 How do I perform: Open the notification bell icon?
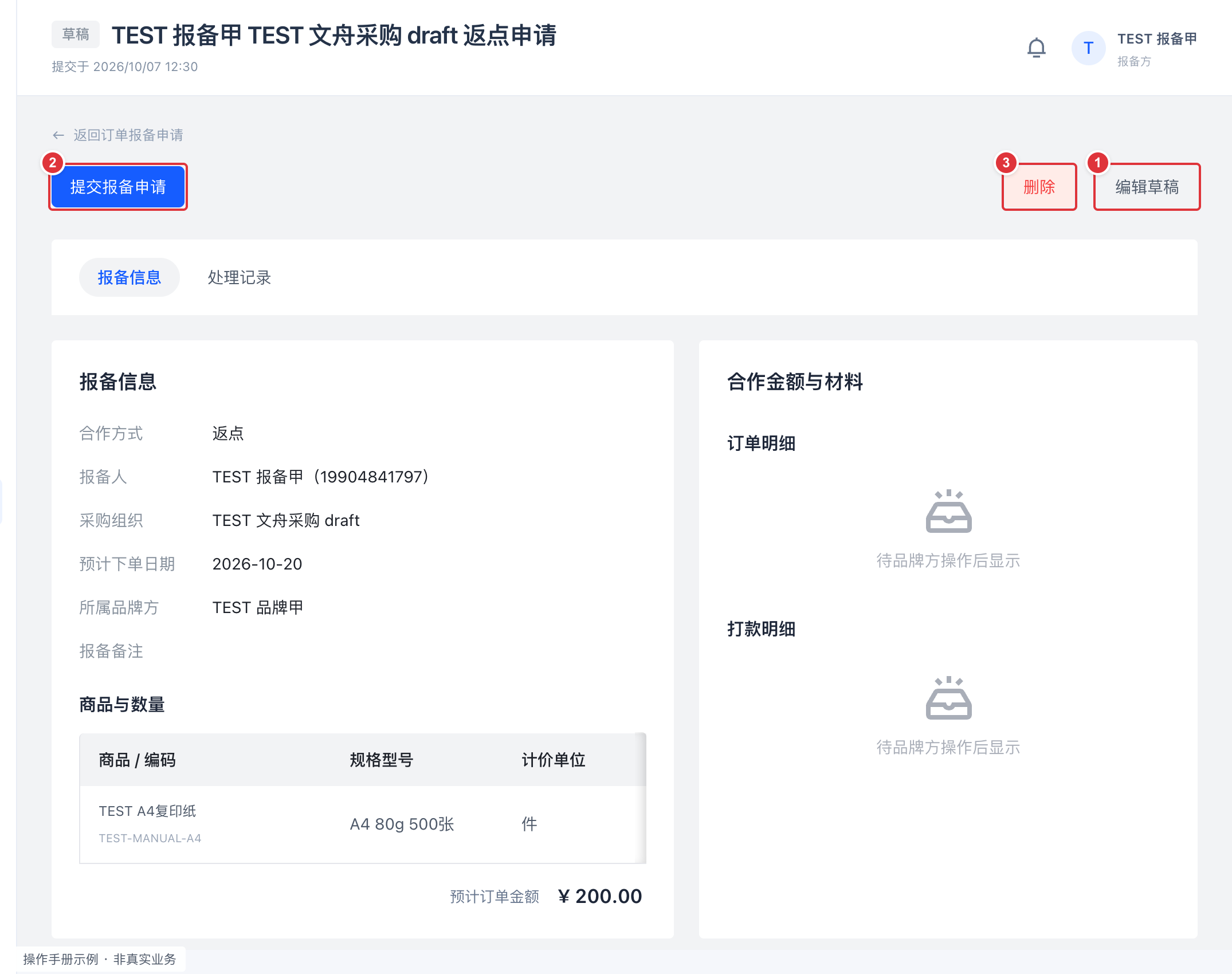[1036, 48]
